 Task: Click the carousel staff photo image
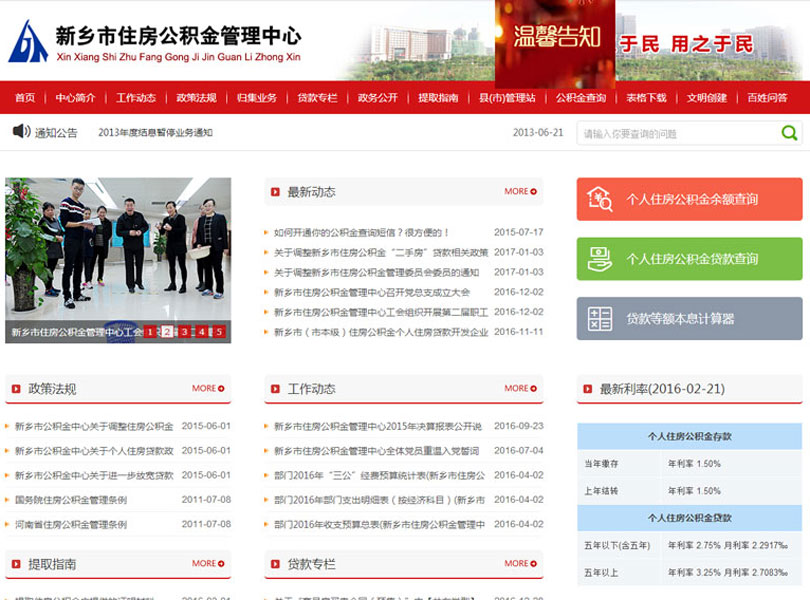[118, 250]
